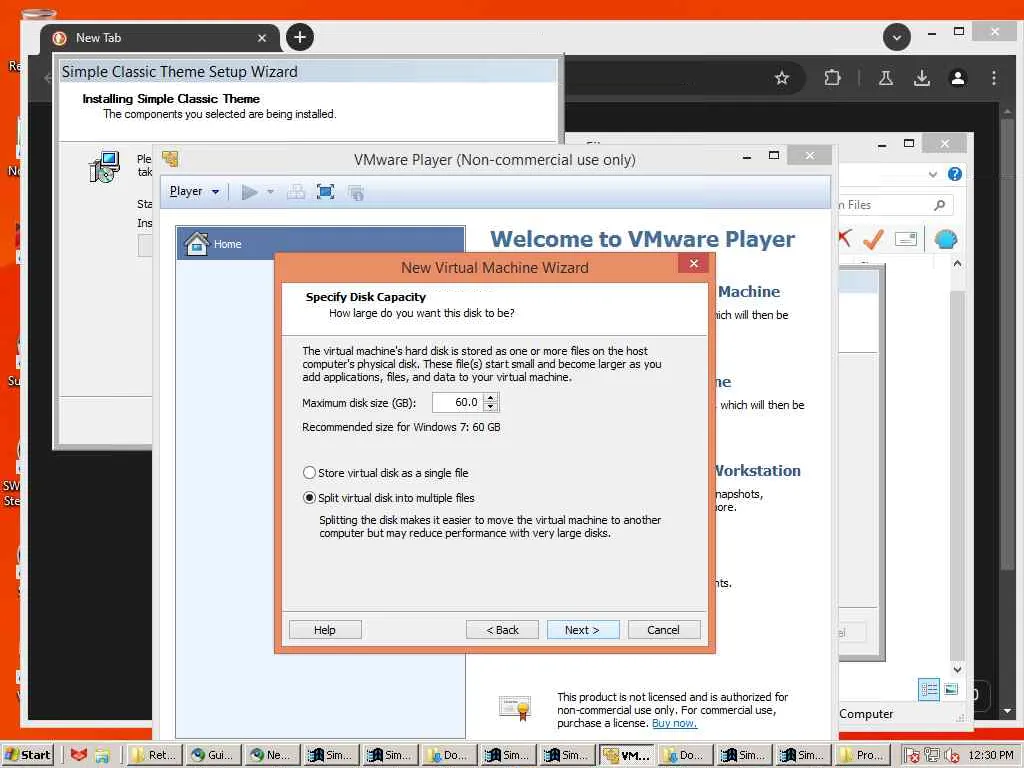Open the browser extensions puzzle icon

(832, 78)
